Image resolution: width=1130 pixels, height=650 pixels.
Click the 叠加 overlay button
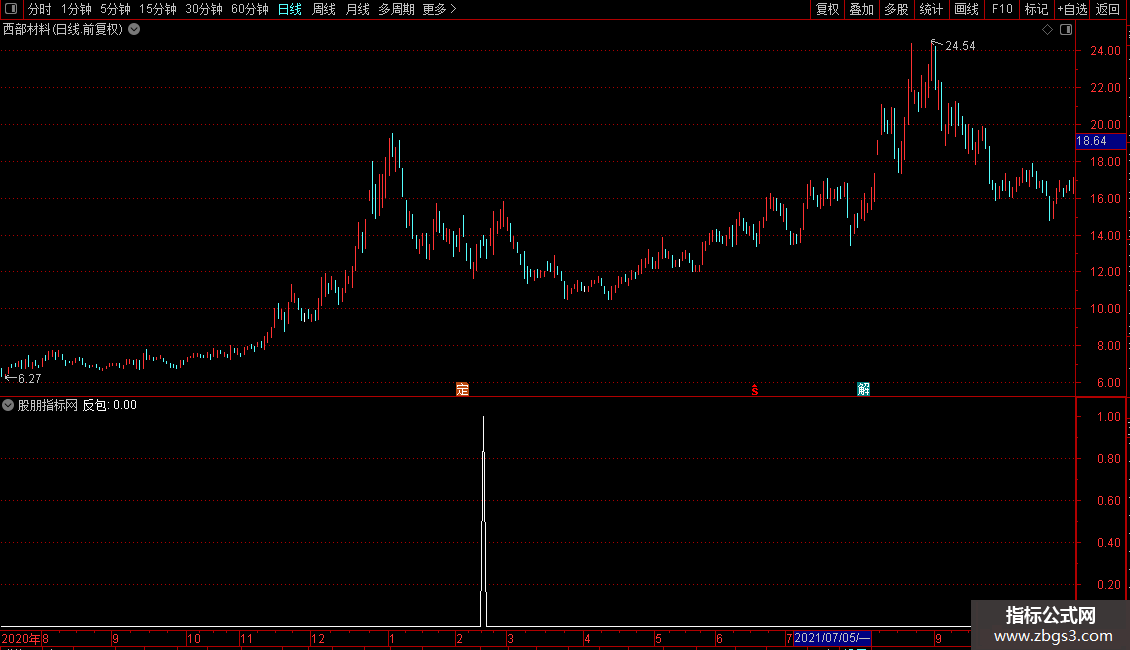(x=861, y=9)
